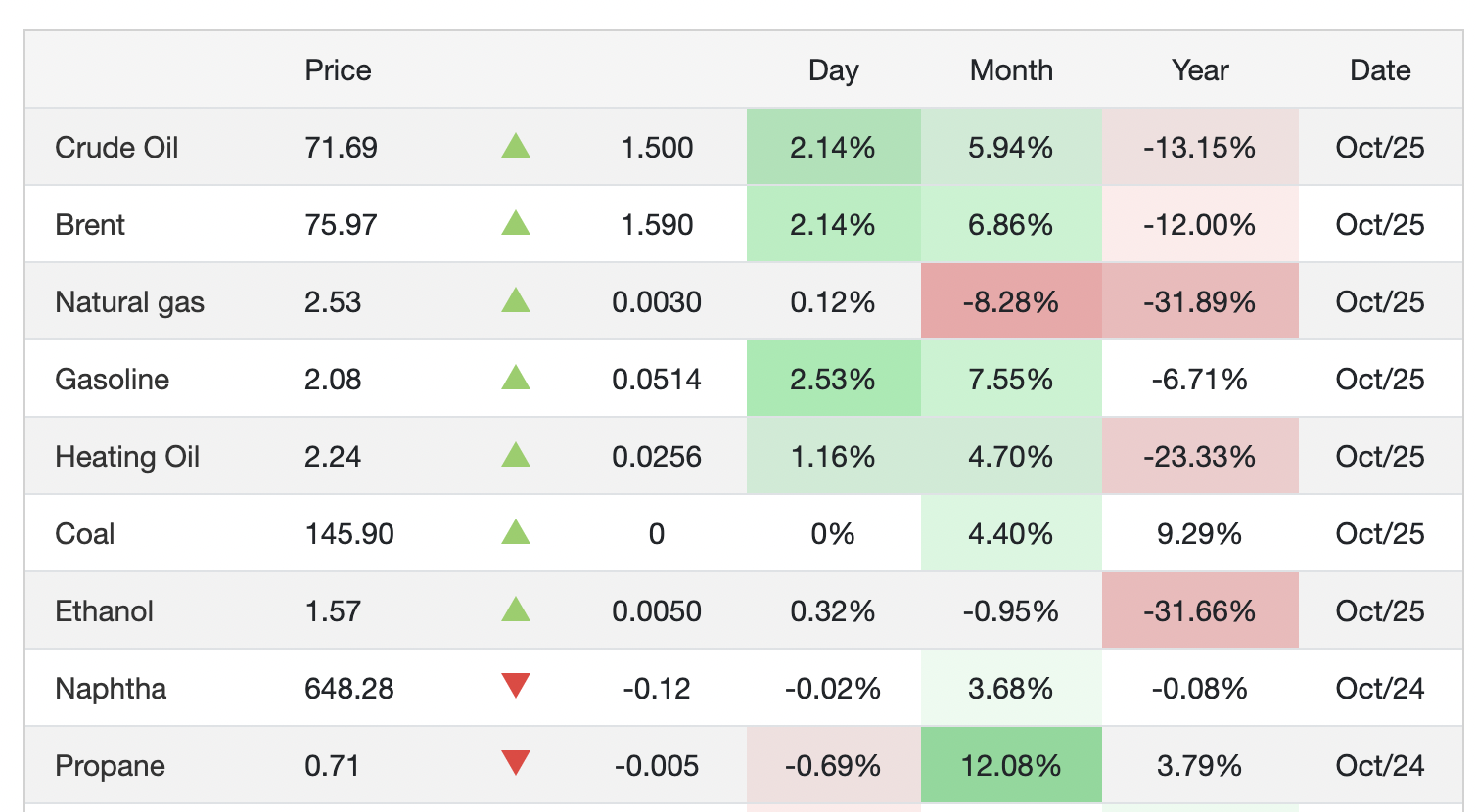The height and width of the screenshot is (812, 1476).
Task: Select Natural gas price 2.53
Action: (333, 302)
